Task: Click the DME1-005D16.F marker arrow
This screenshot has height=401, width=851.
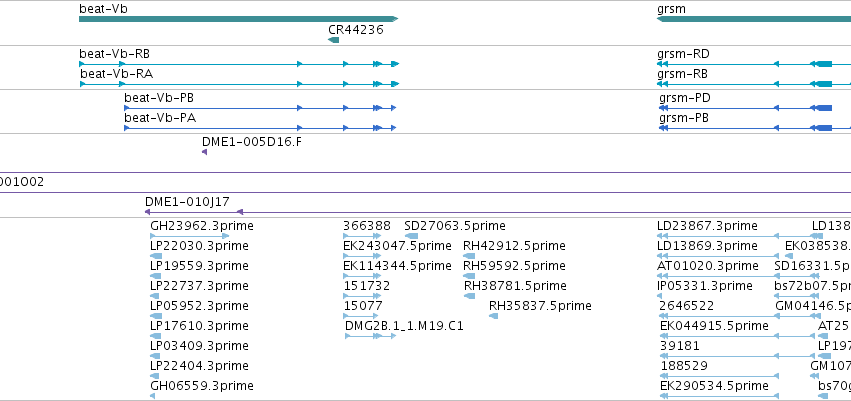Action: [205, 152]
